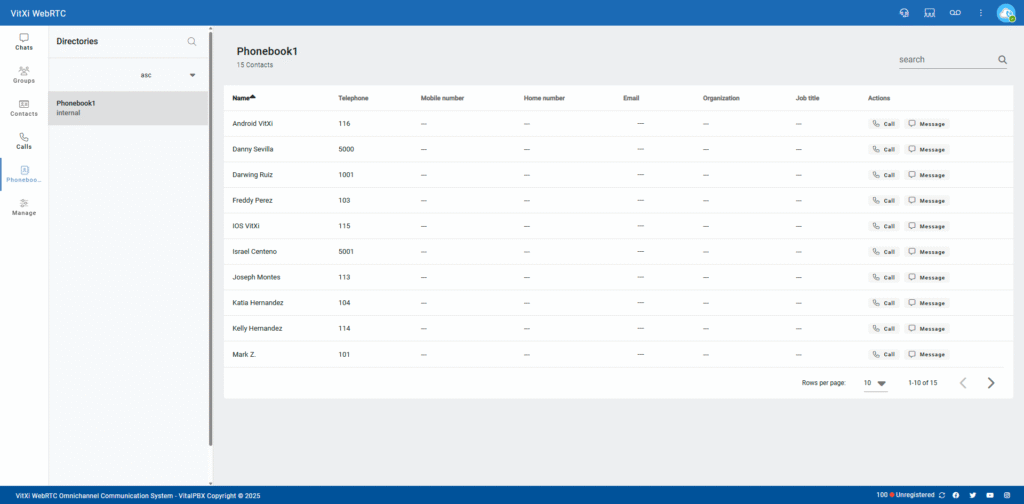The width and height of the screenshot is (1024, 504).
Task: Go to next page of contacts
Action: coord(991,383)
